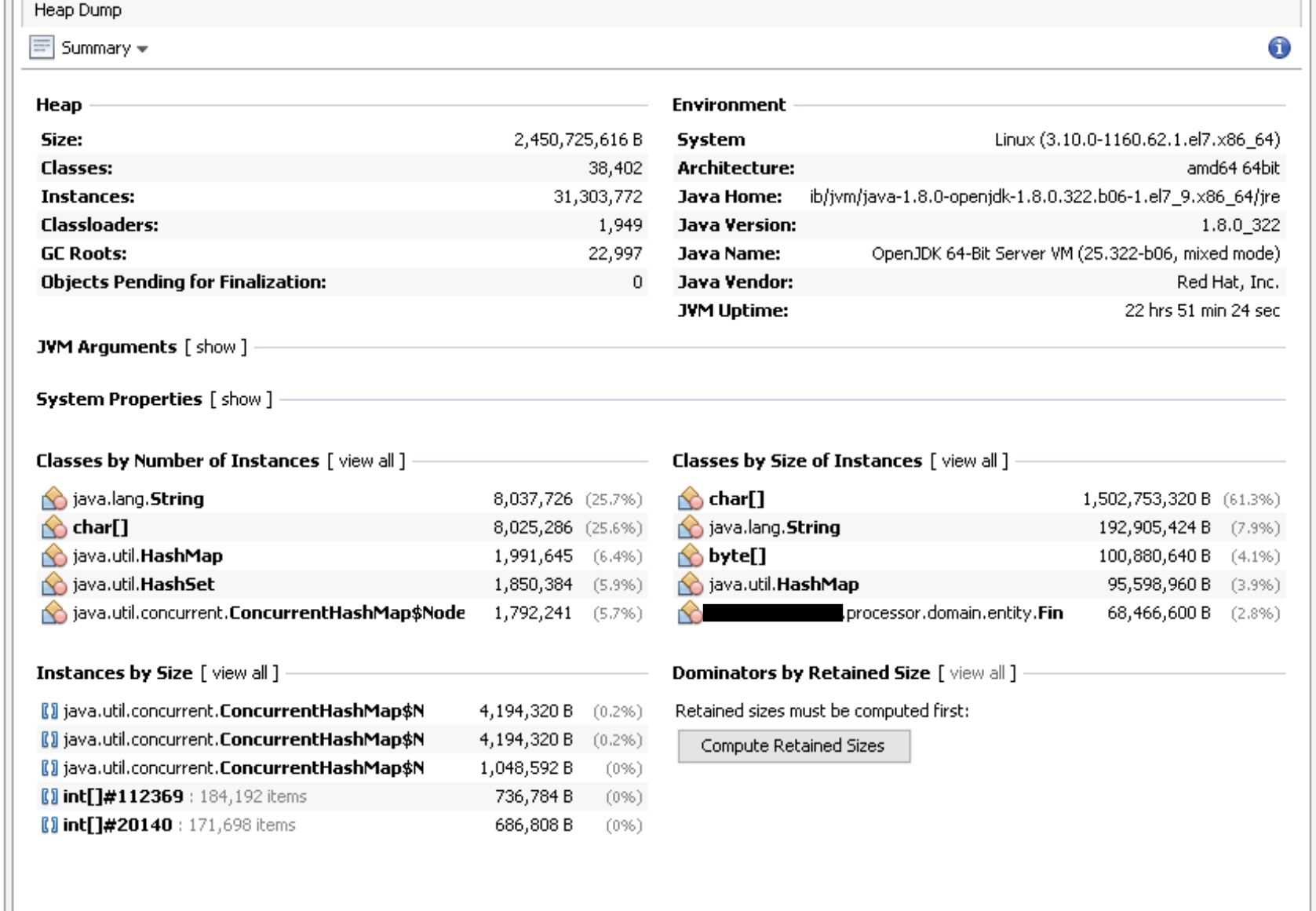Viewport: 1316px width, 911px height.
Task: Click the java.lang.String class icon under Classes by Number of Instances
Action: (54, 499)
